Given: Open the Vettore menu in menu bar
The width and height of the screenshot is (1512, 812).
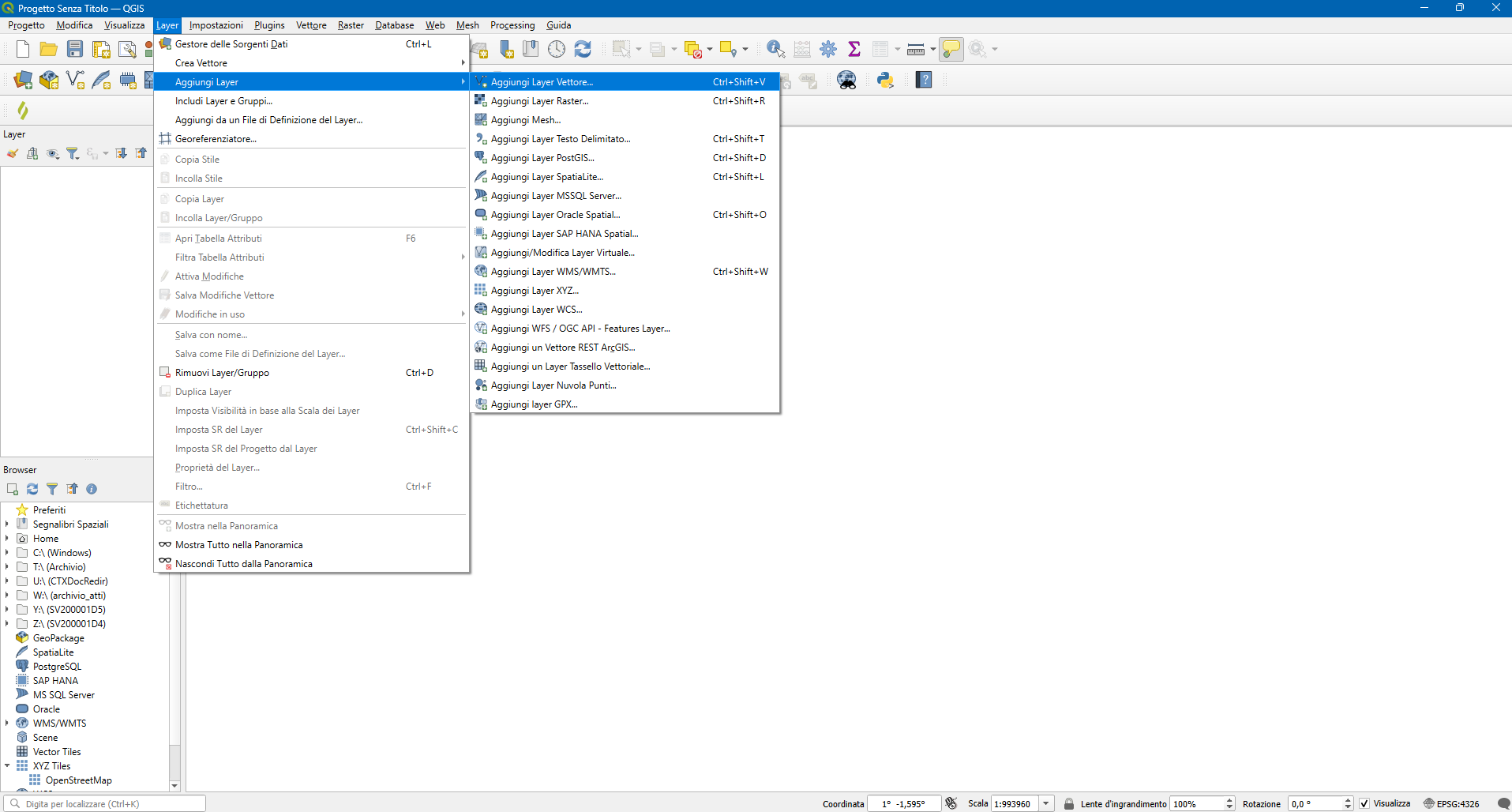Looking at the screenshot, I should tap(311, 25).
